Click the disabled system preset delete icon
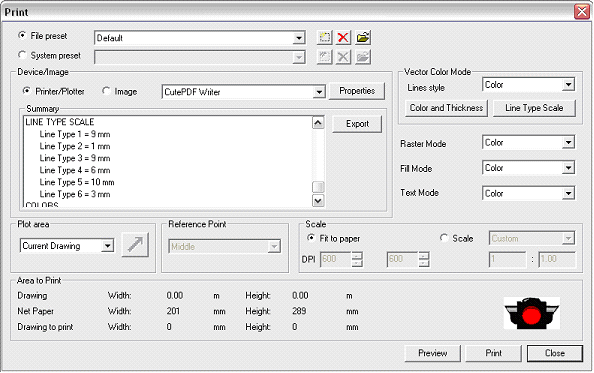The image size is (594, 373). tap(343, 57)
